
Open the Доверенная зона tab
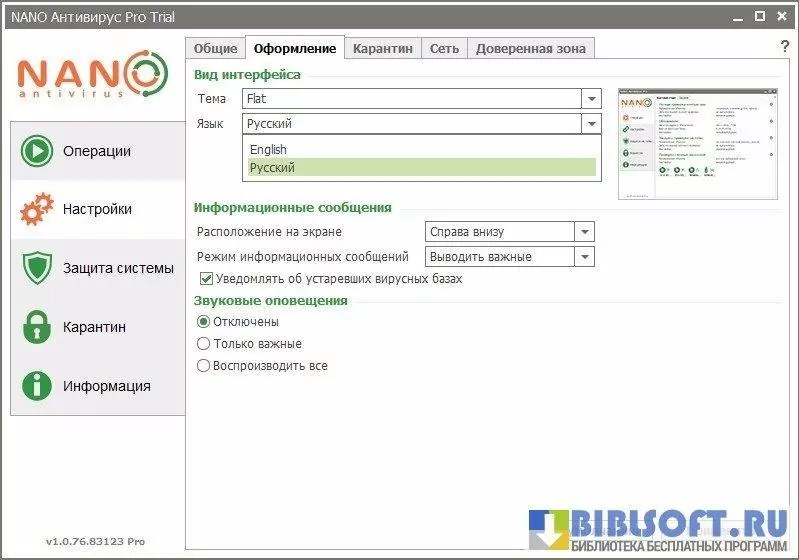pyautogui.click(x=531, y=48)
